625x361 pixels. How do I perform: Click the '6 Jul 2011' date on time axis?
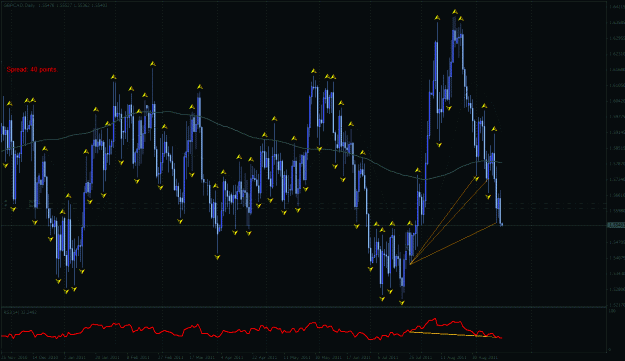pyautogui.click(x=389, y=357)
